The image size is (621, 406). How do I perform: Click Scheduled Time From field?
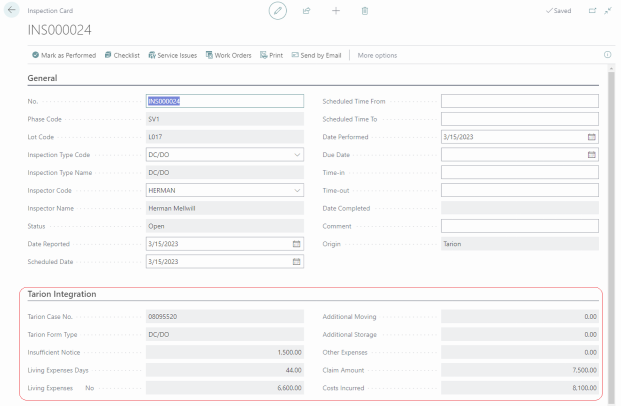tap(520, 101)
